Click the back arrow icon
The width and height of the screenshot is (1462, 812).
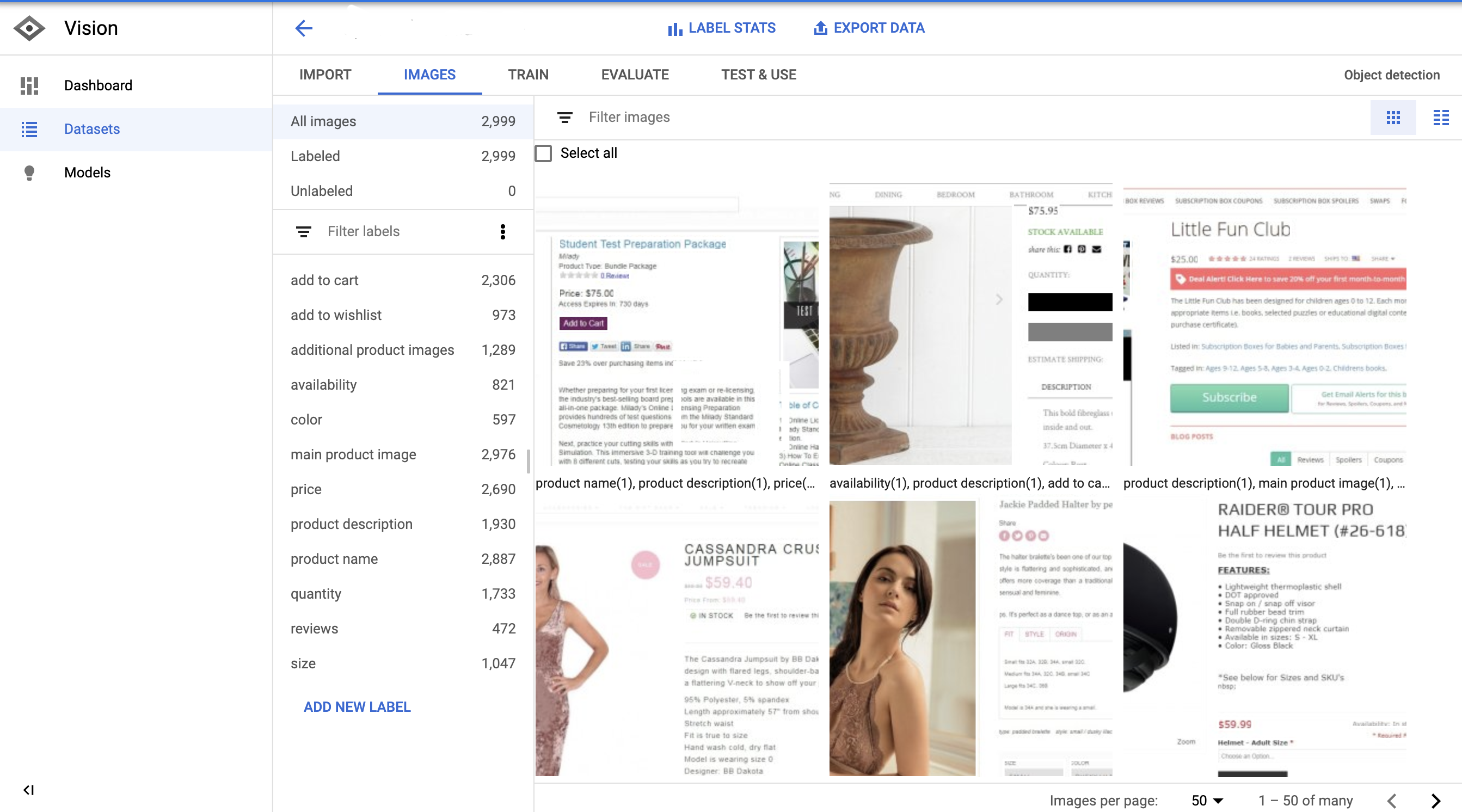304,28
